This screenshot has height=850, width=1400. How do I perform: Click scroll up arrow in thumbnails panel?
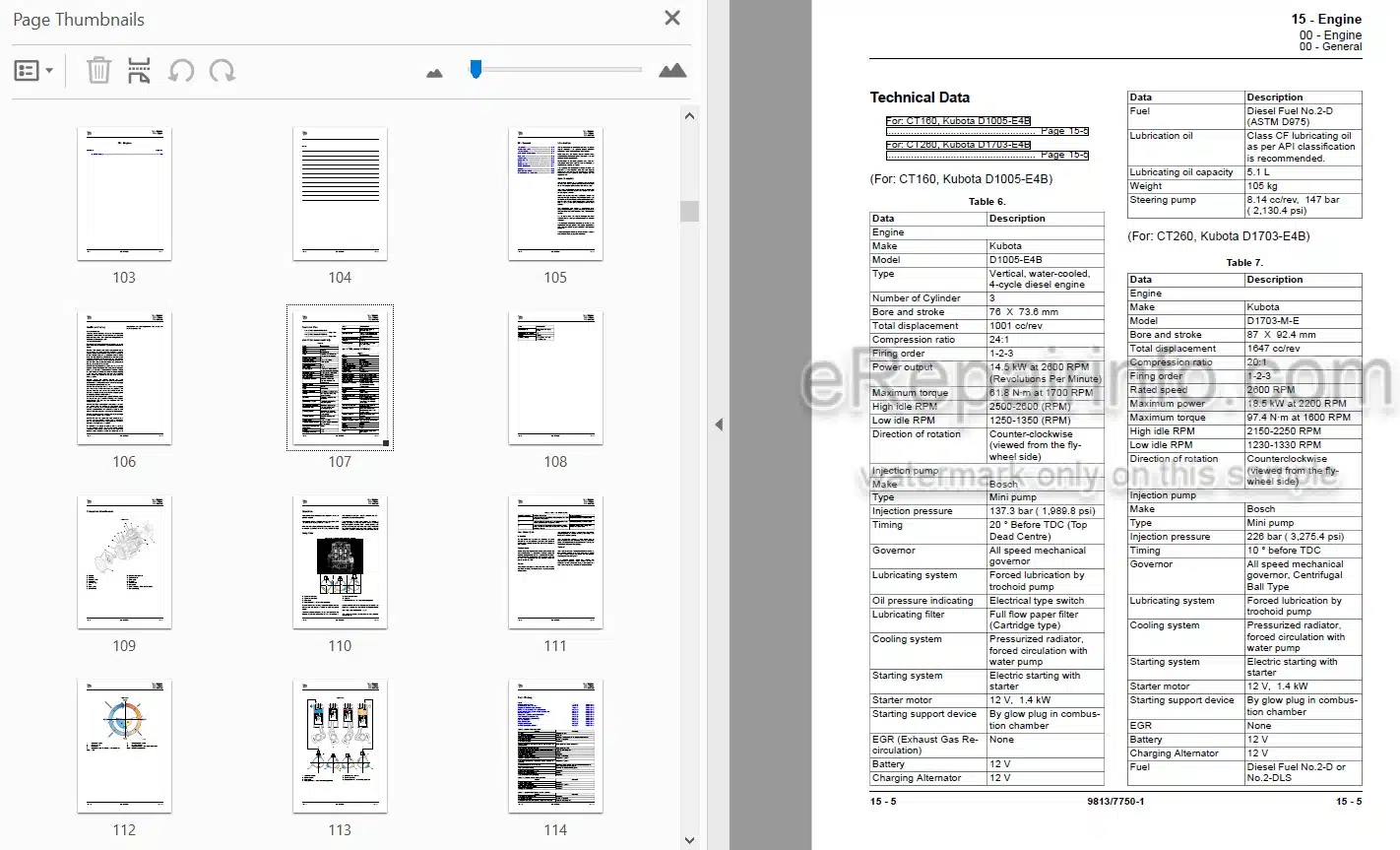point(689,116)
